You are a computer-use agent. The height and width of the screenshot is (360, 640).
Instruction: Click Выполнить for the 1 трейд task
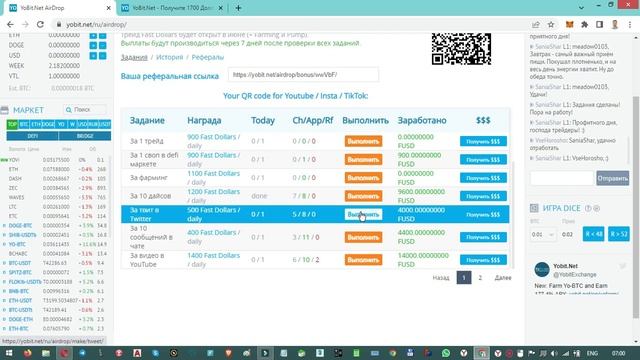click(363, 141)
